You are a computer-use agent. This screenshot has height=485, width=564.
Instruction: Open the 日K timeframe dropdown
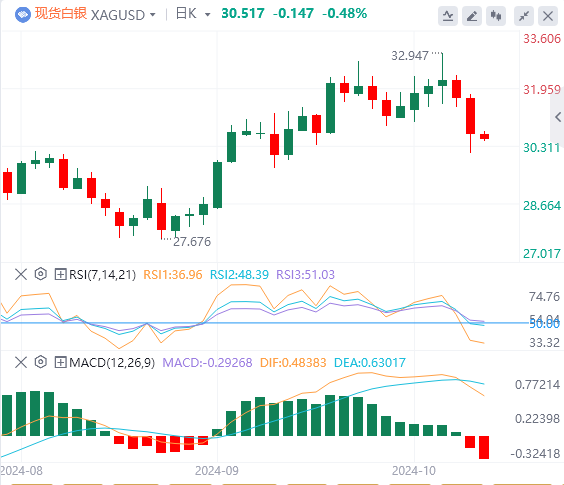click(207, 15)
